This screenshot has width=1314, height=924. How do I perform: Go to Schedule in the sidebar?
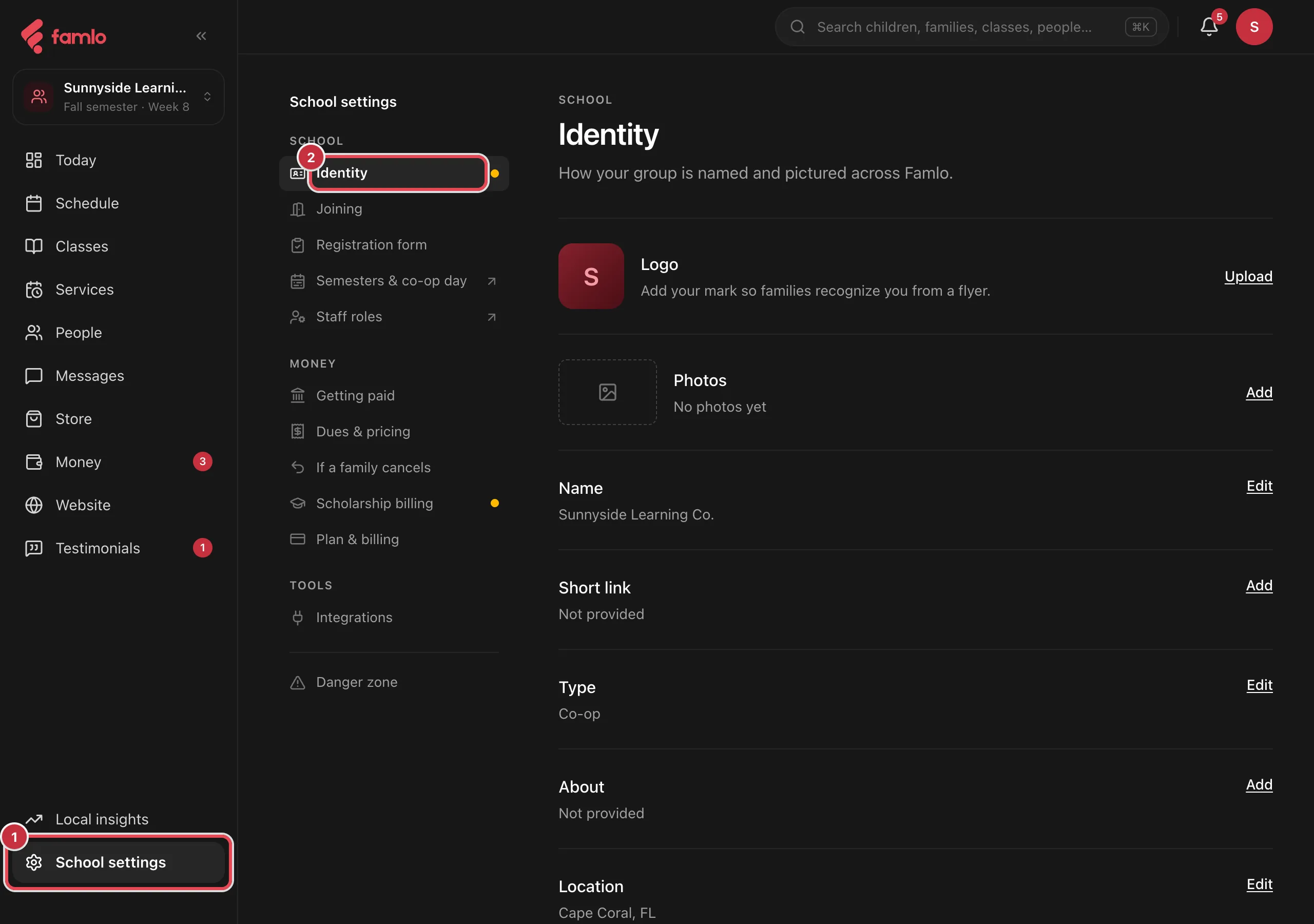pos(118,203)
